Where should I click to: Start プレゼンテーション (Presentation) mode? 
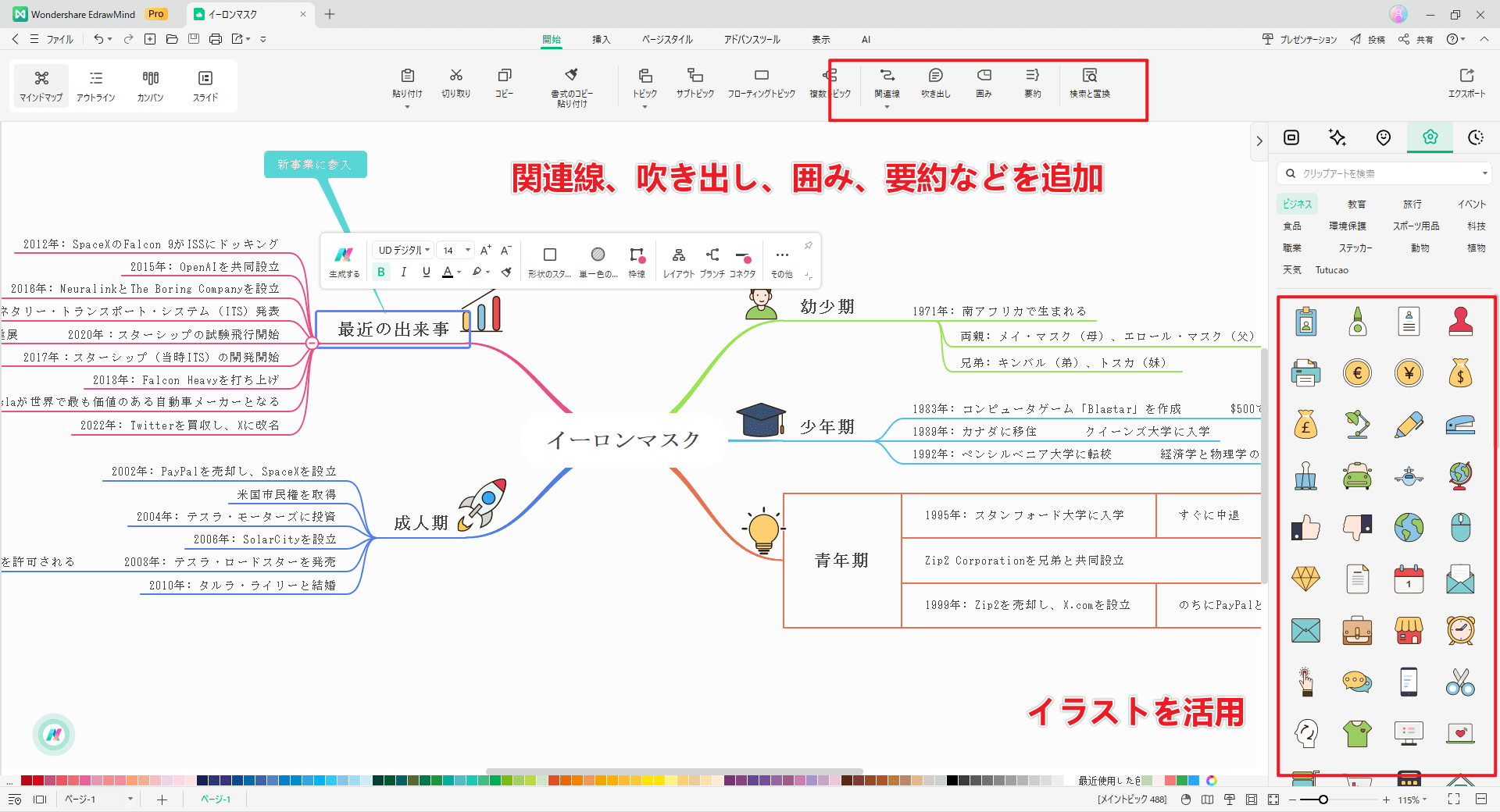click(1299, 39)
